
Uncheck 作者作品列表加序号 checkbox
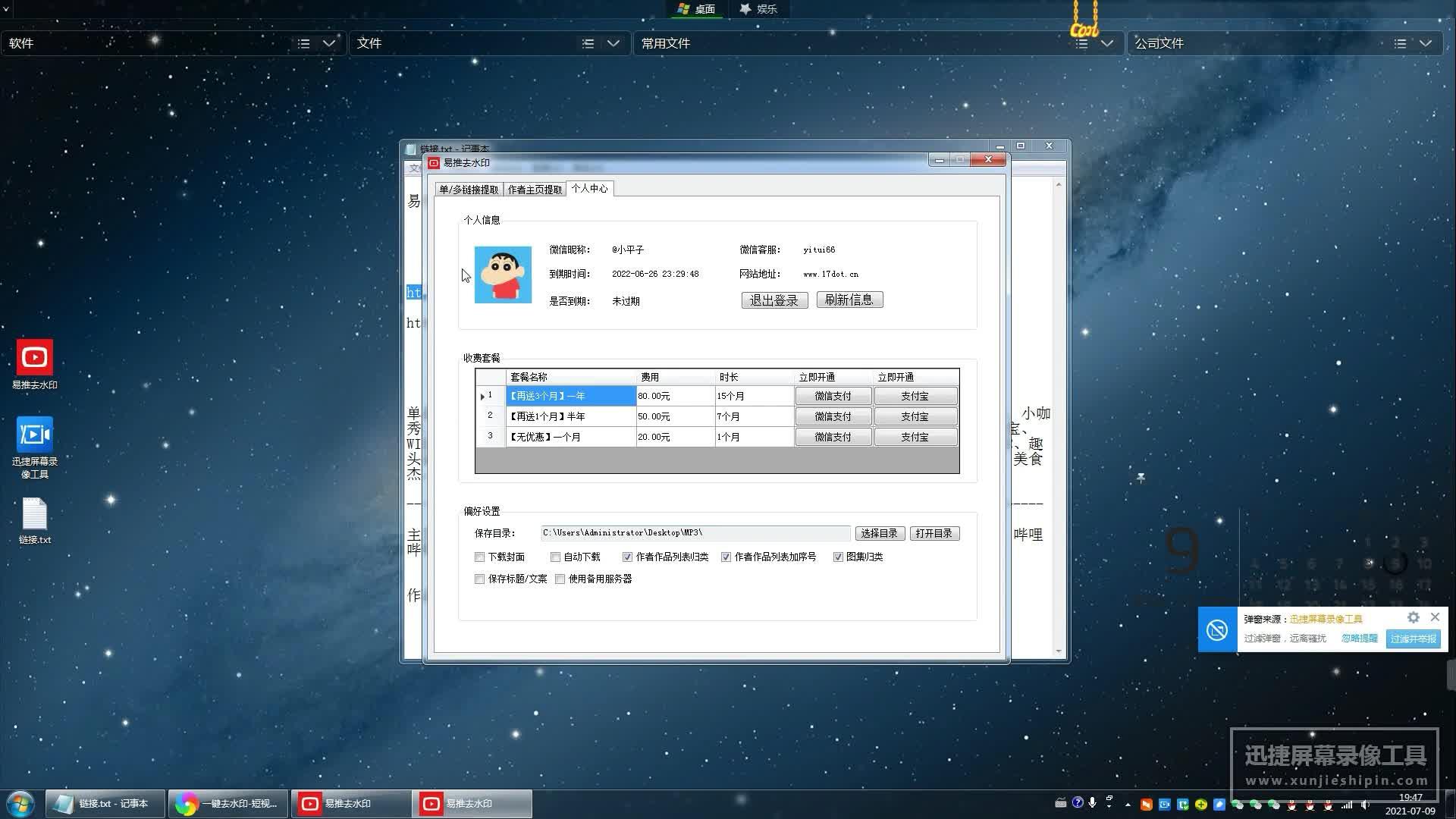click(726, 557)
